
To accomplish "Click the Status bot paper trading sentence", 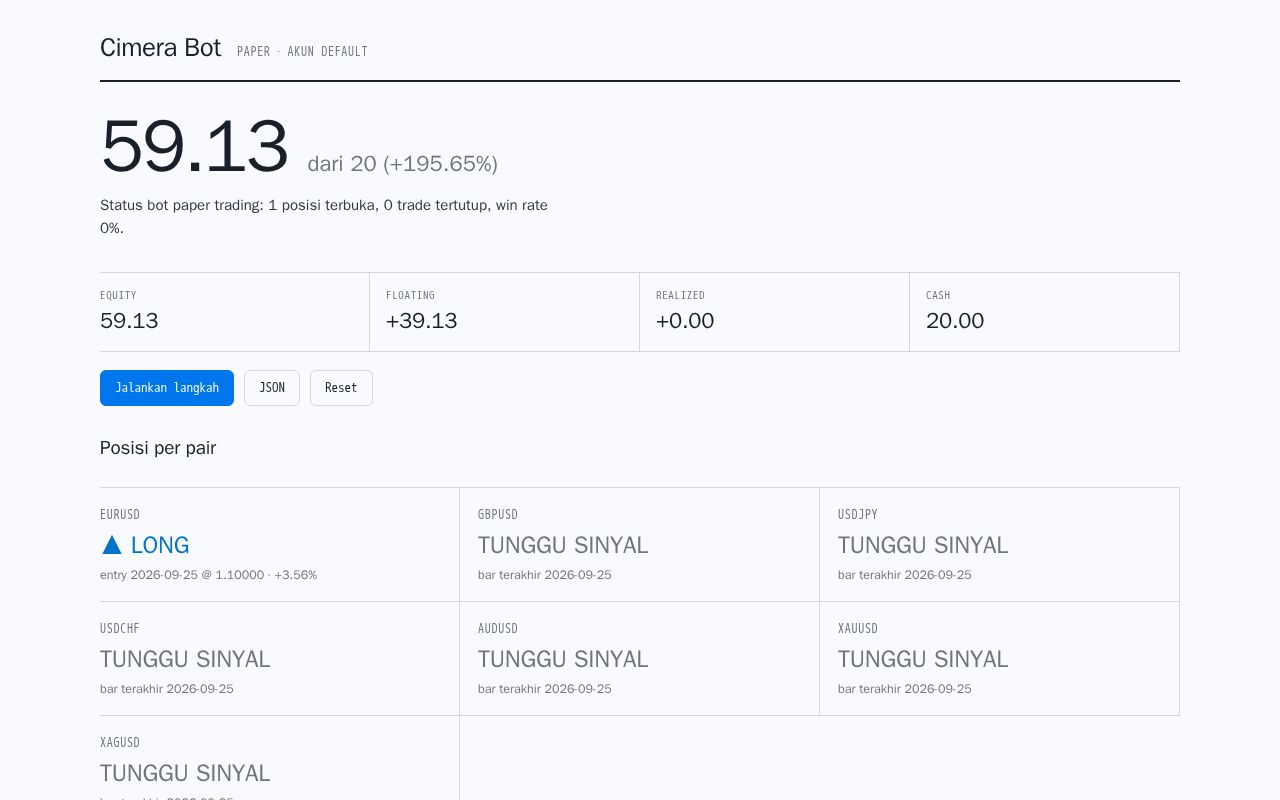I will coord(324,216).
